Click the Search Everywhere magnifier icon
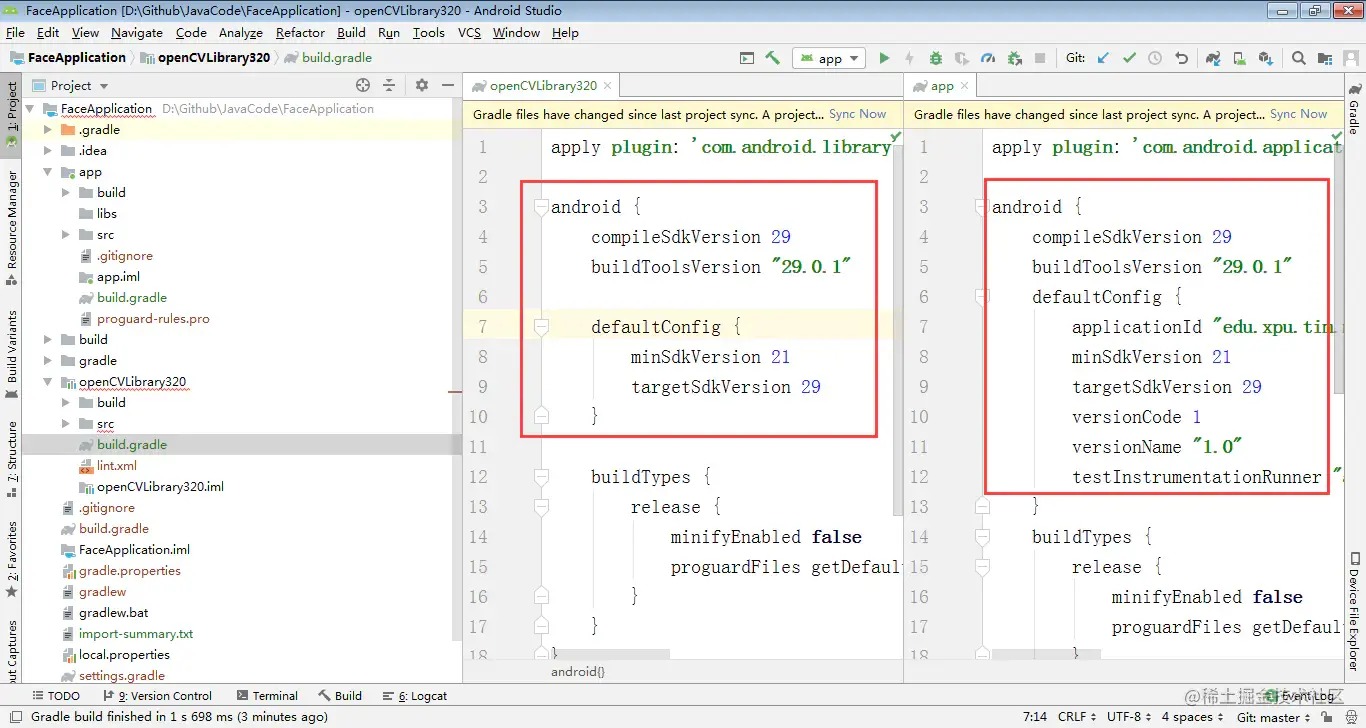This screenshot has height=728, width=1366. click(1298, 58)
